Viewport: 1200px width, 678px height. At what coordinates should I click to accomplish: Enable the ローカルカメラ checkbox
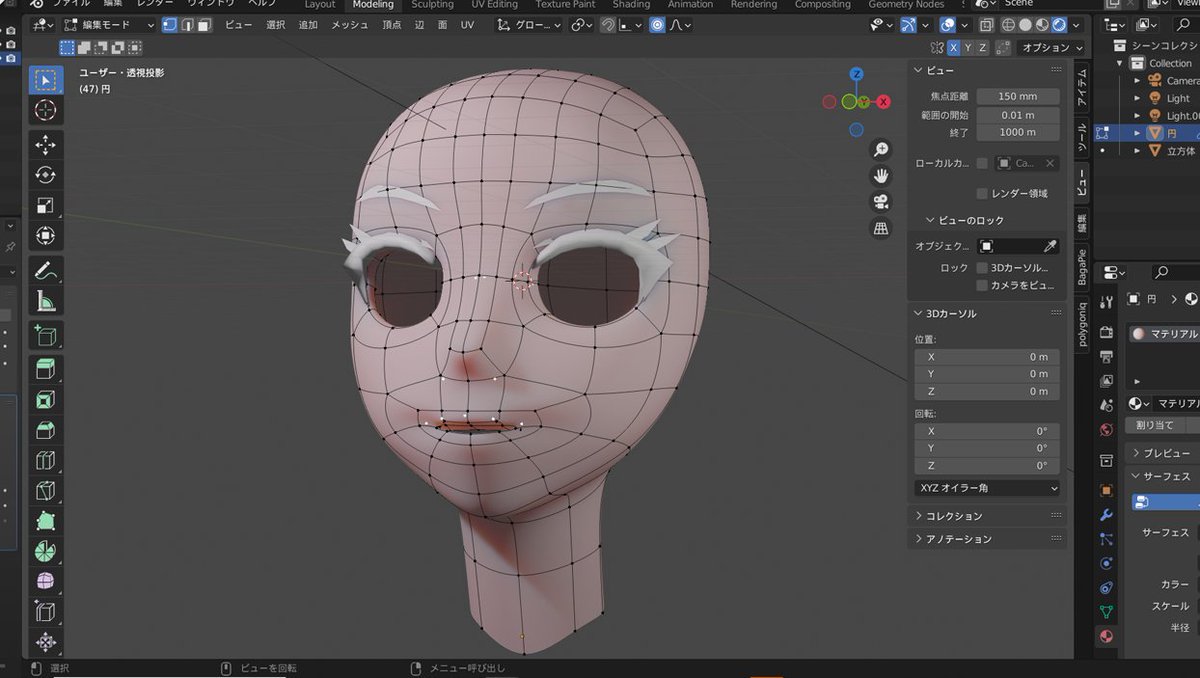pyautogui.click(x=982, y=163)
